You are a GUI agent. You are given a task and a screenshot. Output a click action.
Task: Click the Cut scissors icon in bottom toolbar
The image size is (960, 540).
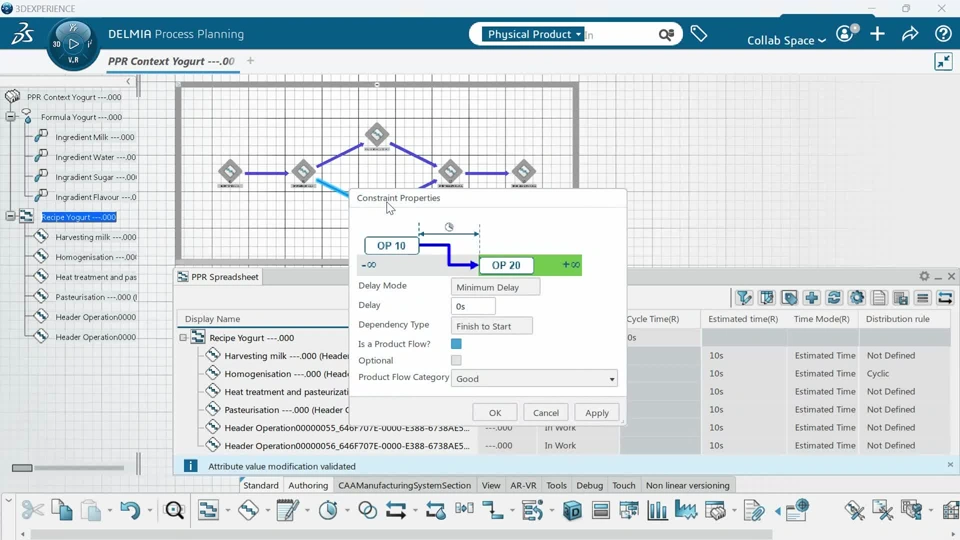point(32,509)
